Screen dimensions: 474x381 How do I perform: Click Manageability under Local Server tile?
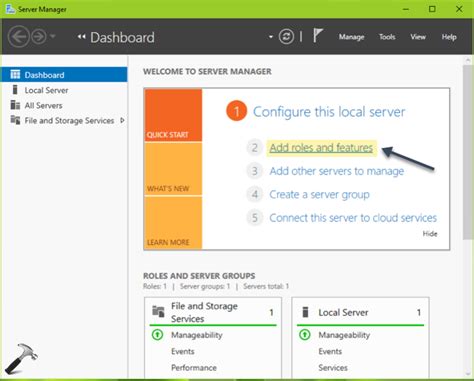pyautogui.click(x=344, y=335)
